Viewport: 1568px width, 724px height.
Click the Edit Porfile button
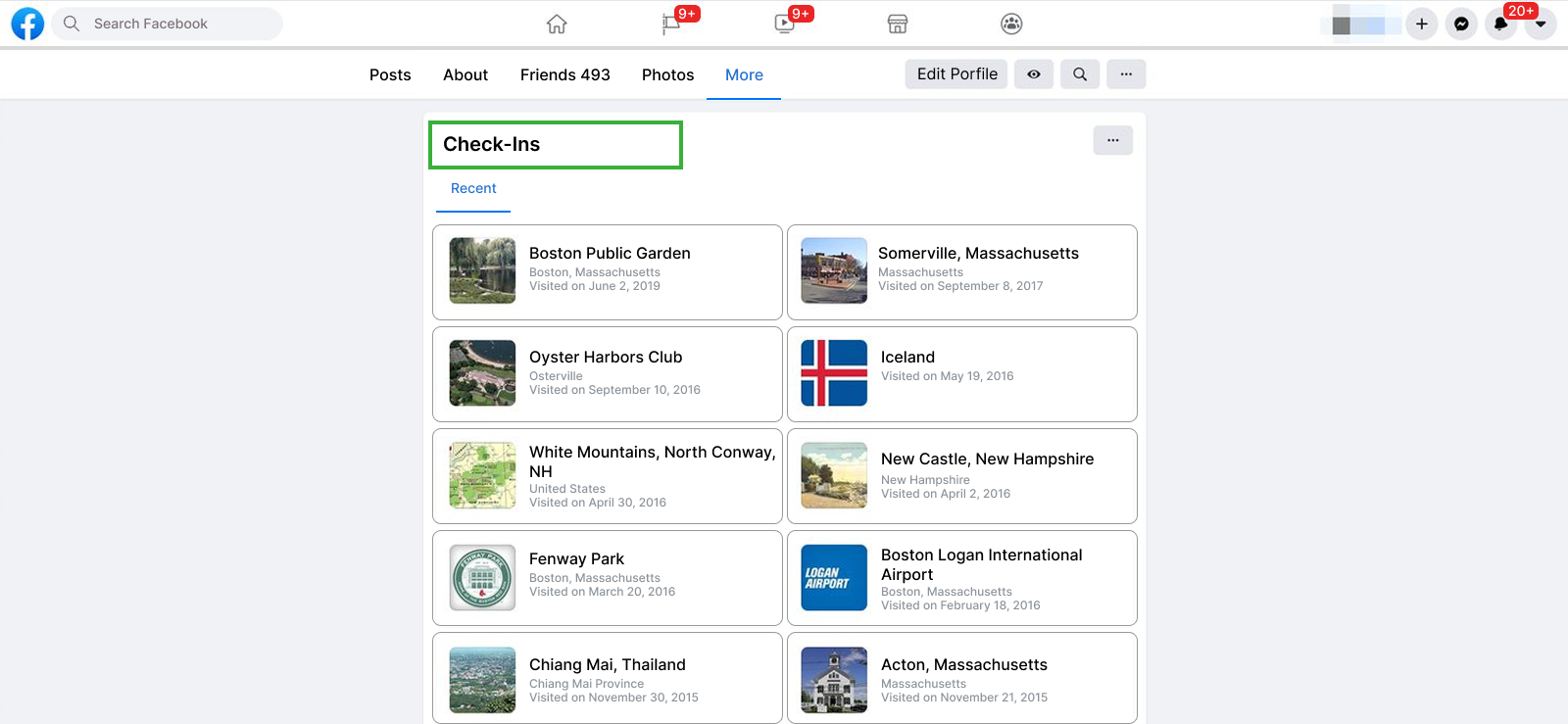click(956, 74)
